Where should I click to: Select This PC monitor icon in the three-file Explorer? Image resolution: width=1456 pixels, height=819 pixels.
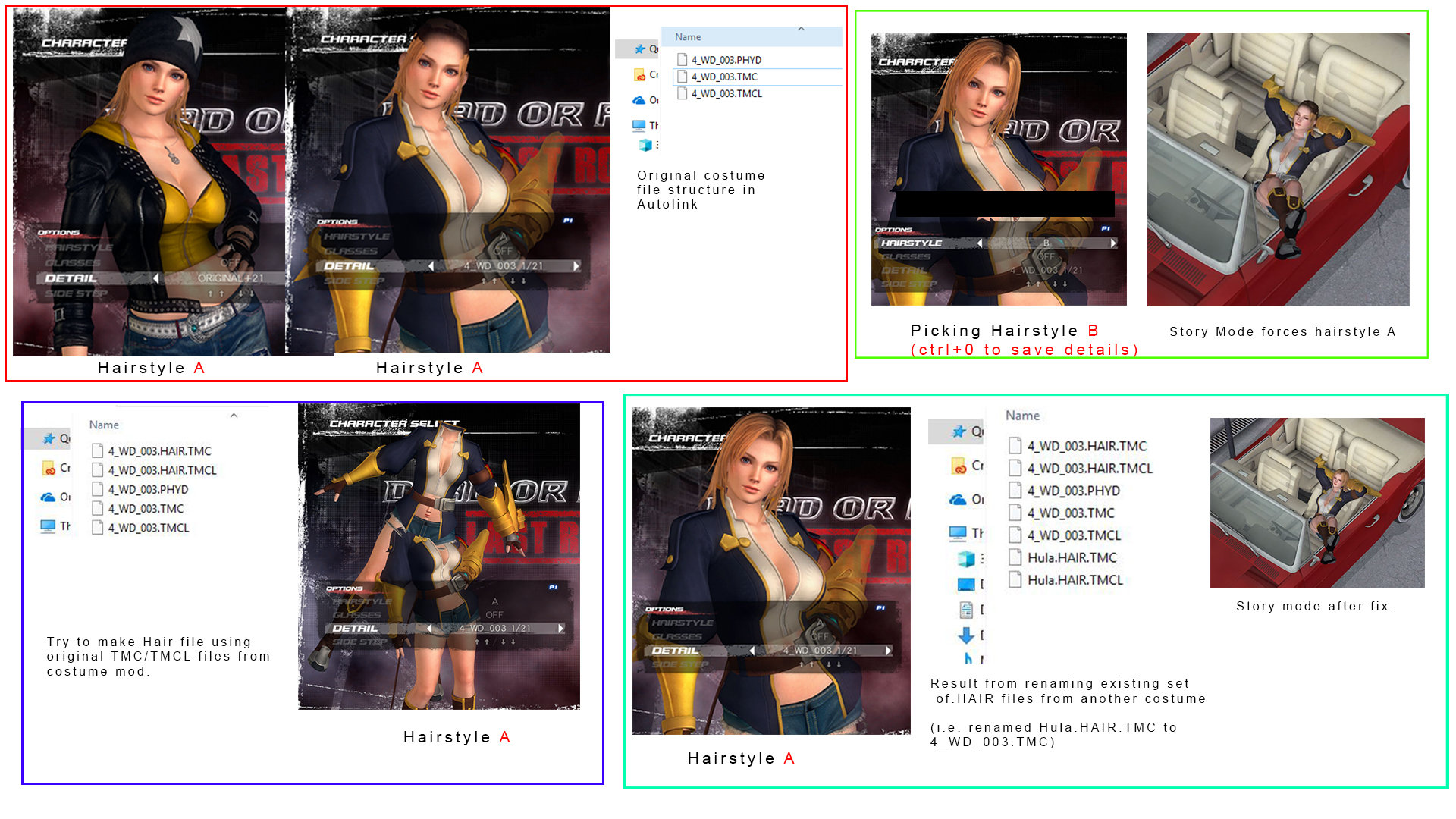[639, 125]
